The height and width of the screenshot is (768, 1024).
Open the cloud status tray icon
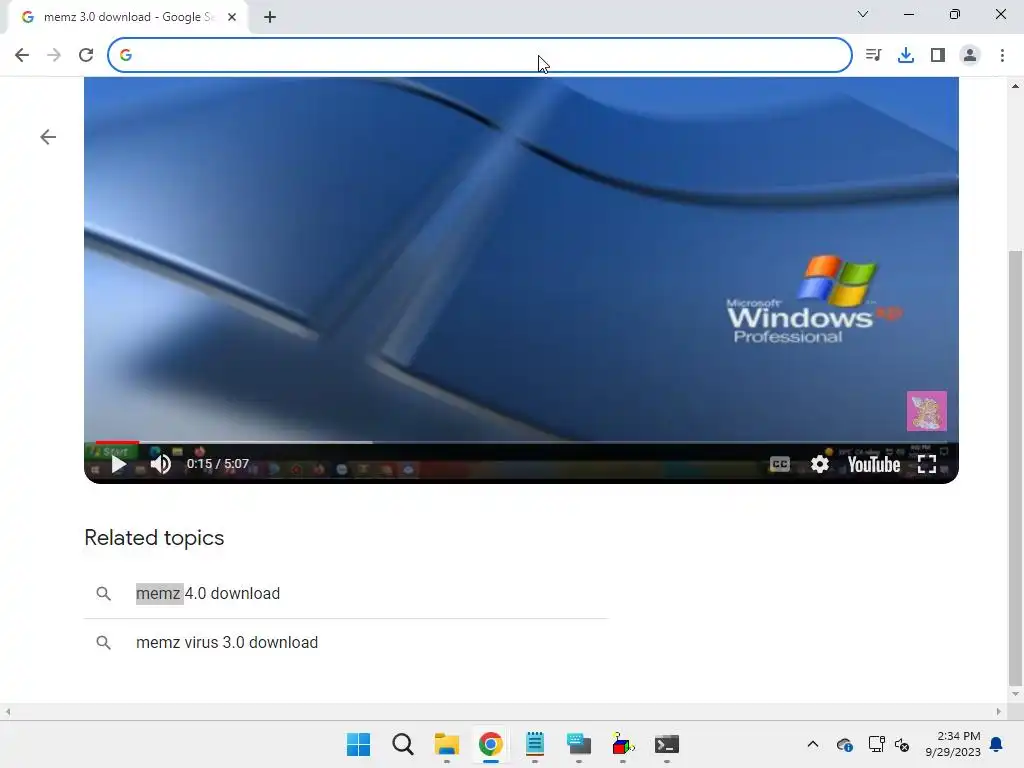(844, 744)
